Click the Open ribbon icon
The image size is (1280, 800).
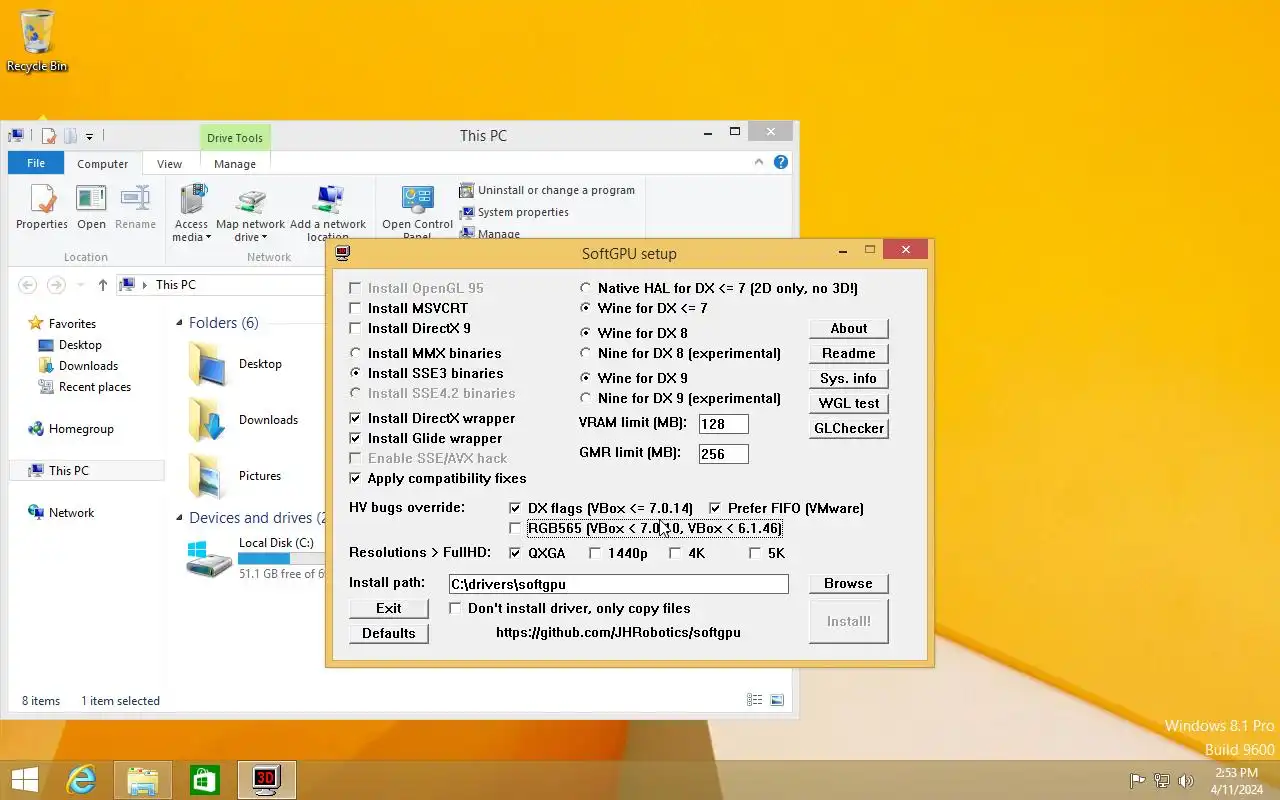click(91, 207)
